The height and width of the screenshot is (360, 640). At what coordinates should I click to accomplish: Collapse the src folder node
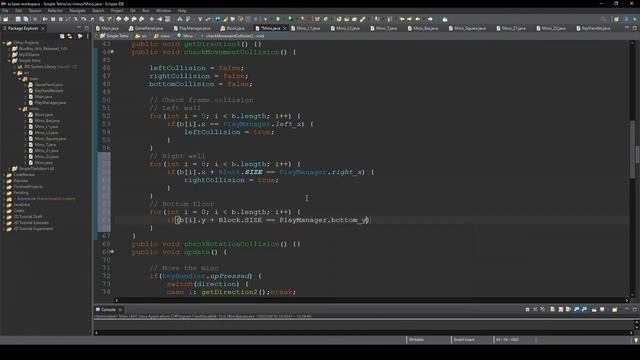tap(15, 73)
